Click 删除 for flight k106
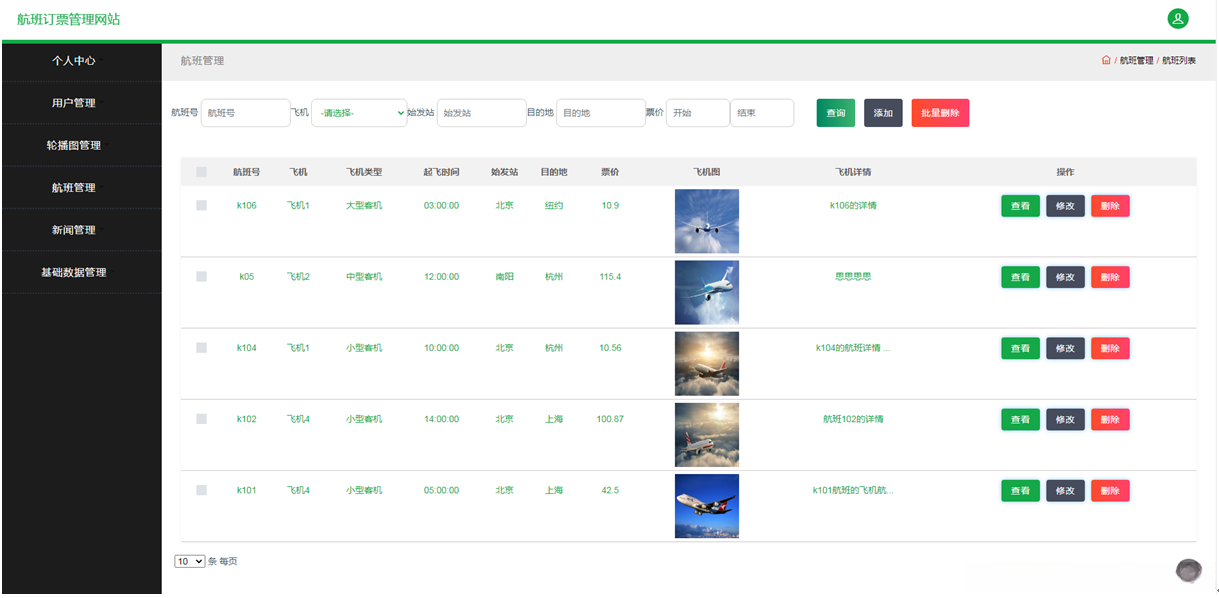The image size is (1219, 598). [1110, 206]
